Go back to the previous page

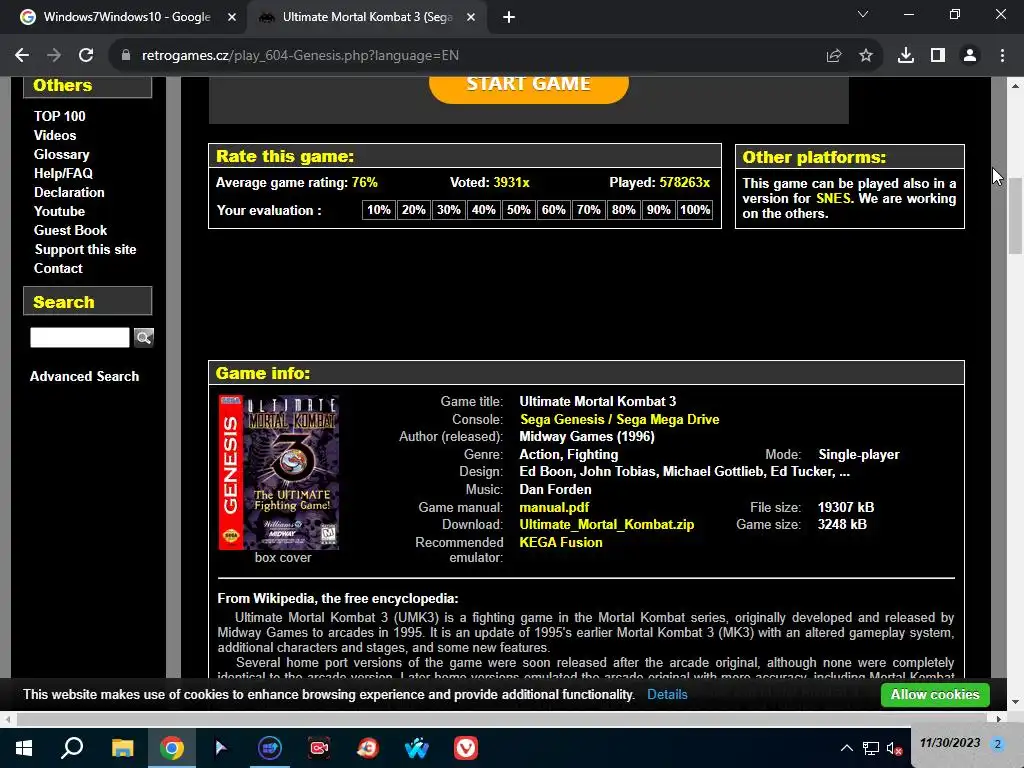[x=22, y=56]
